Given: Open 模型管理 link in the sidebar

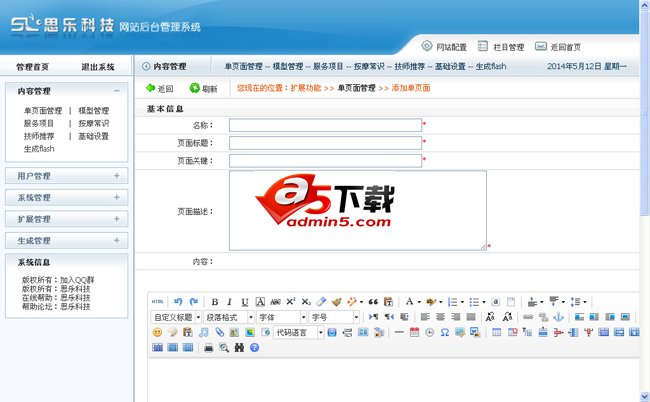Looking at the screenshot, I should 94,111.
